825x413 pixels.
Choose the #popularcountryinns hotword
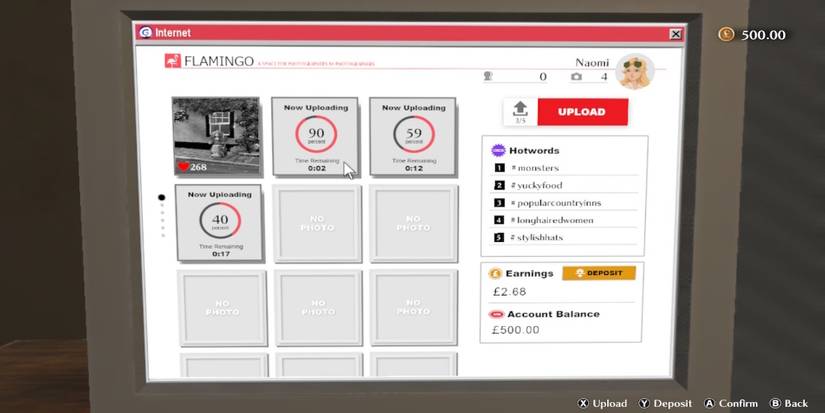point(555,203)
